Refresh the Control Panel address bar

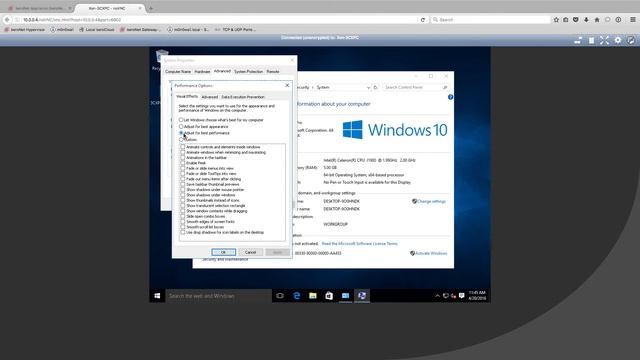pyautogui.click(x=376, y=87)
